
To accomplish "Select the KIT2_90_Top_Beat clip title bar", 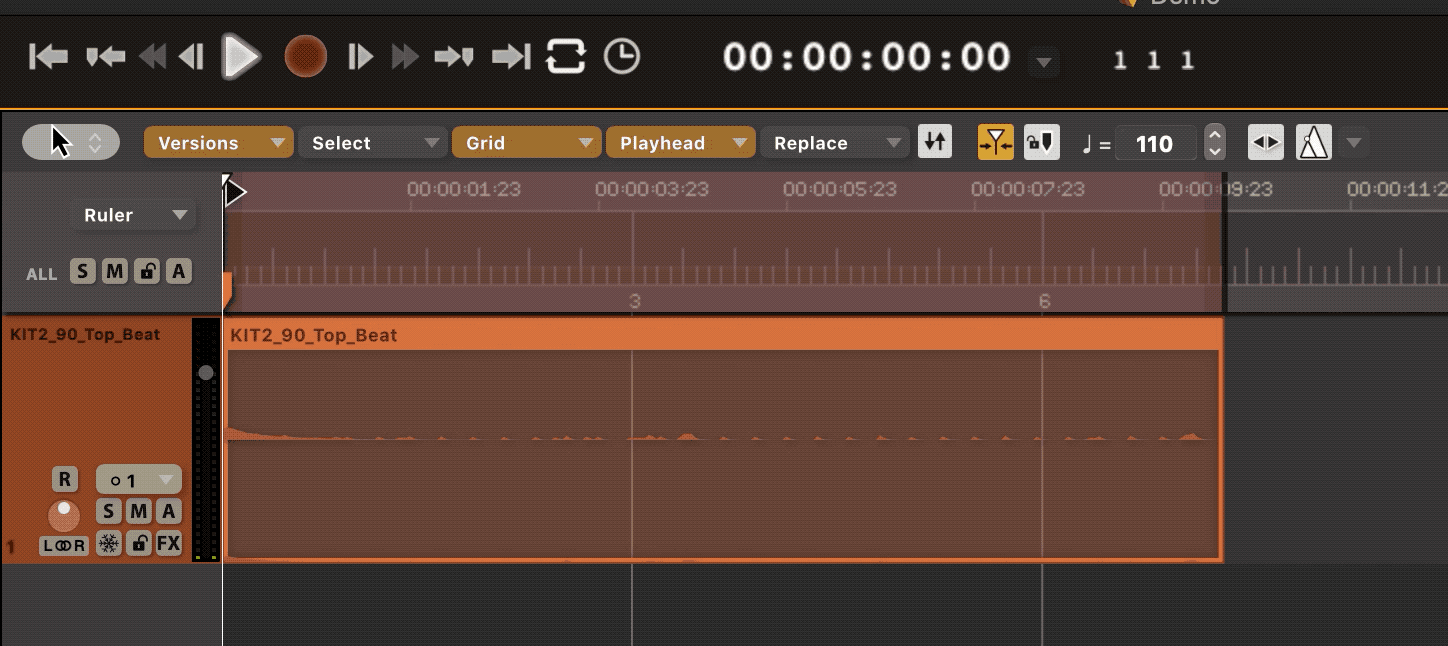I will [724, 335].
